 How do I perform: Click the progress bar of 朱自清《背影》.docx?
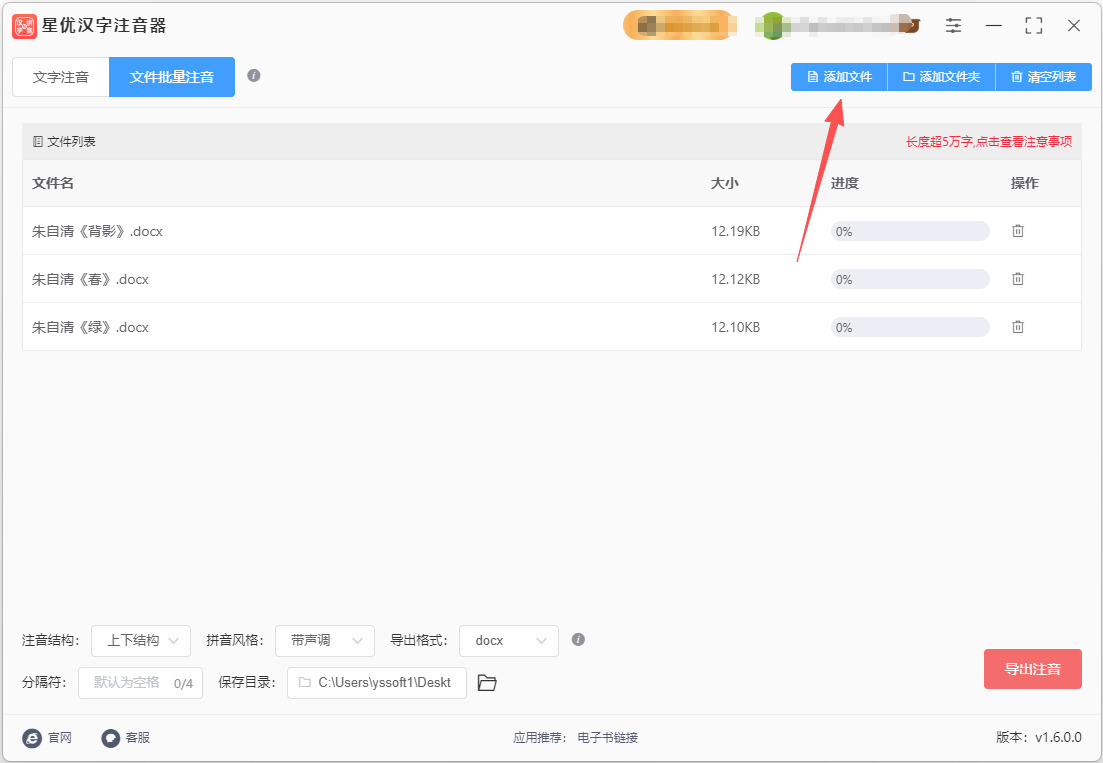click(910, 231)
